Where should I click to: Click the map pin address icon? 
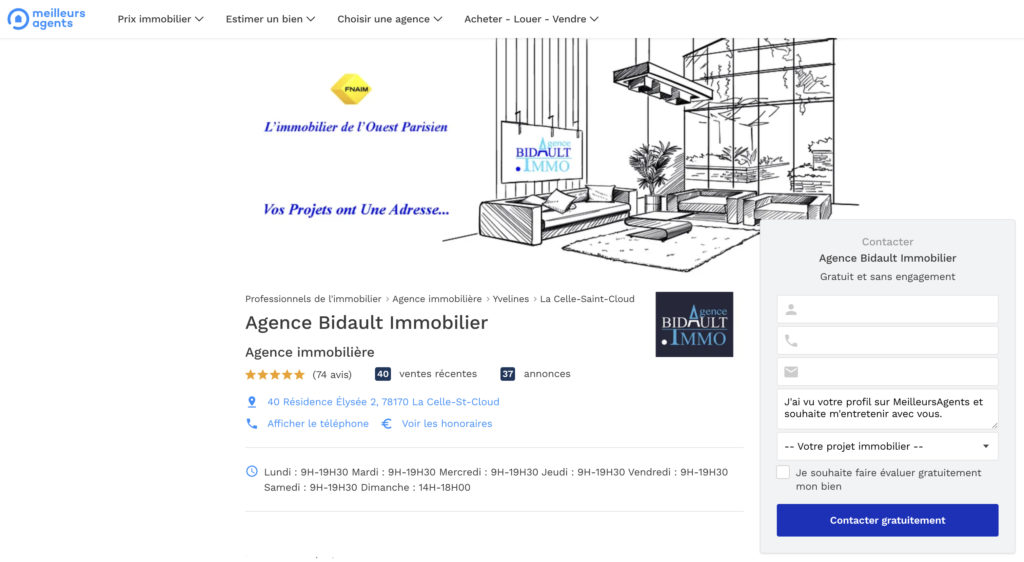coord(251,402)
